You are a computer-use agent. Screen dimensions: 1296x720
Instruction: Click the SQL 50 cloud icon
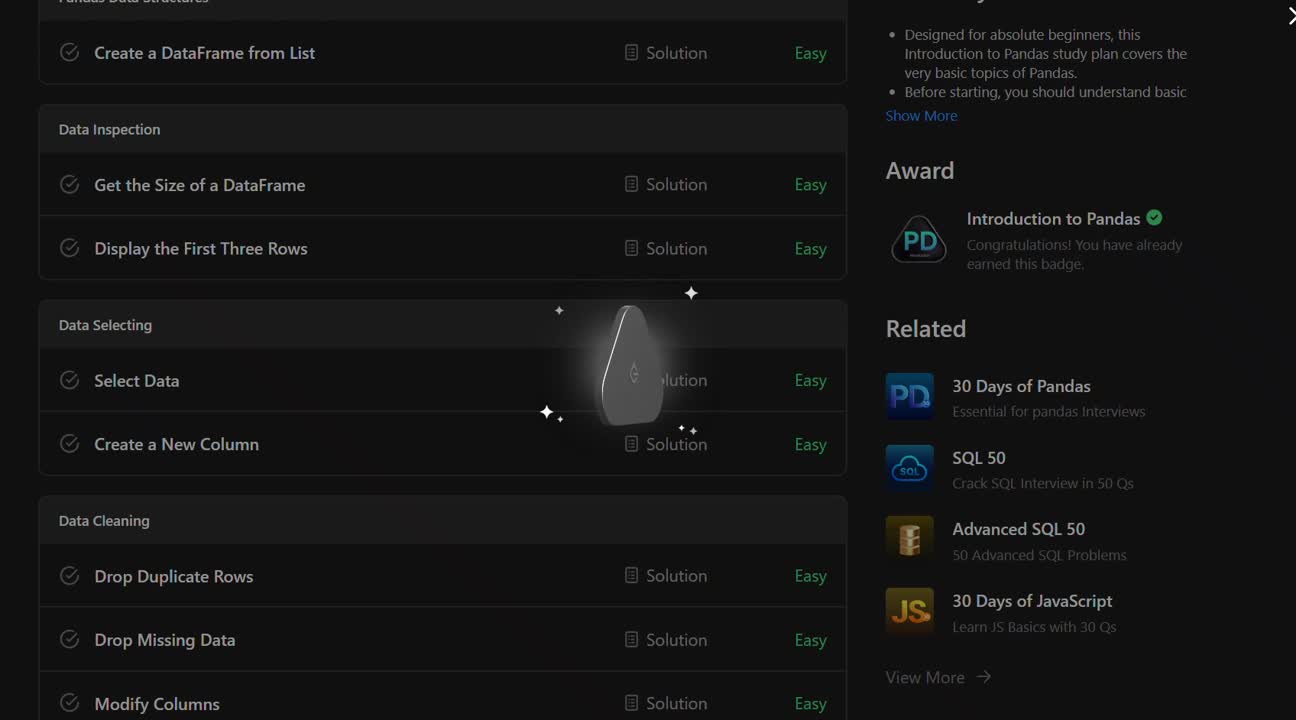910,469
